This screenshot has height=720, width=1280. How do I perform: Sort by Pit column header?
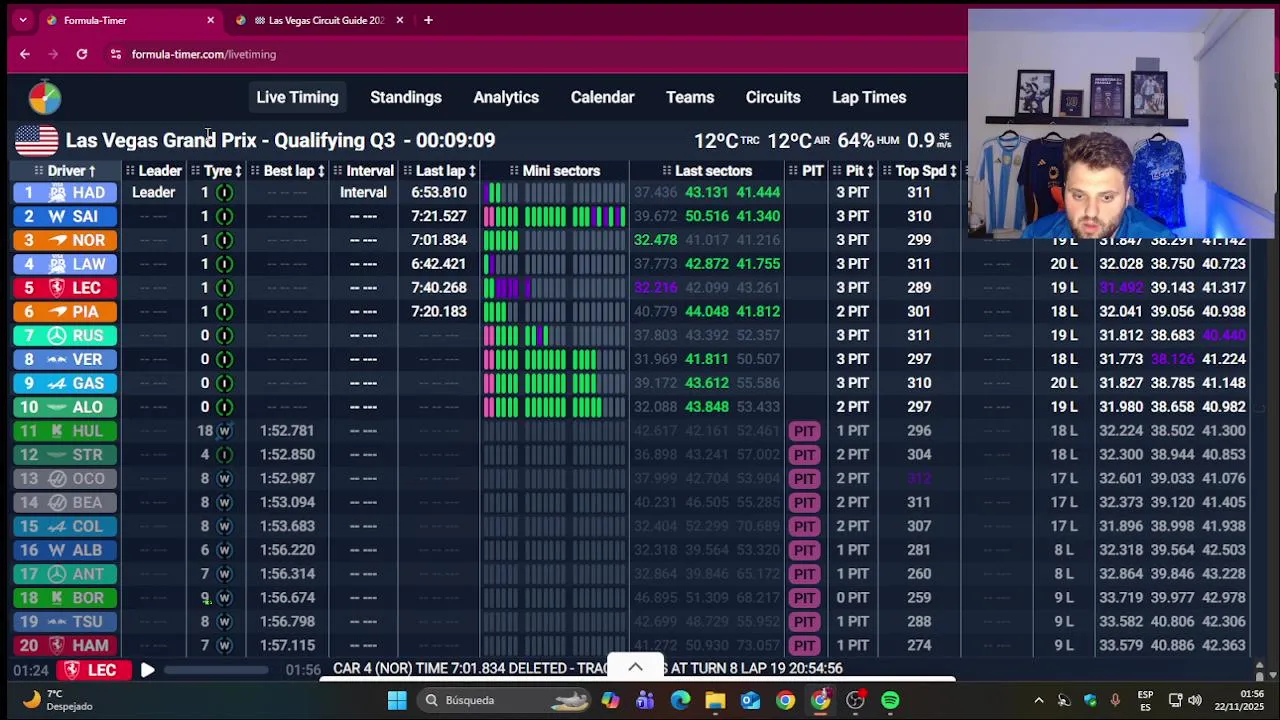click(x=860, y=171)
